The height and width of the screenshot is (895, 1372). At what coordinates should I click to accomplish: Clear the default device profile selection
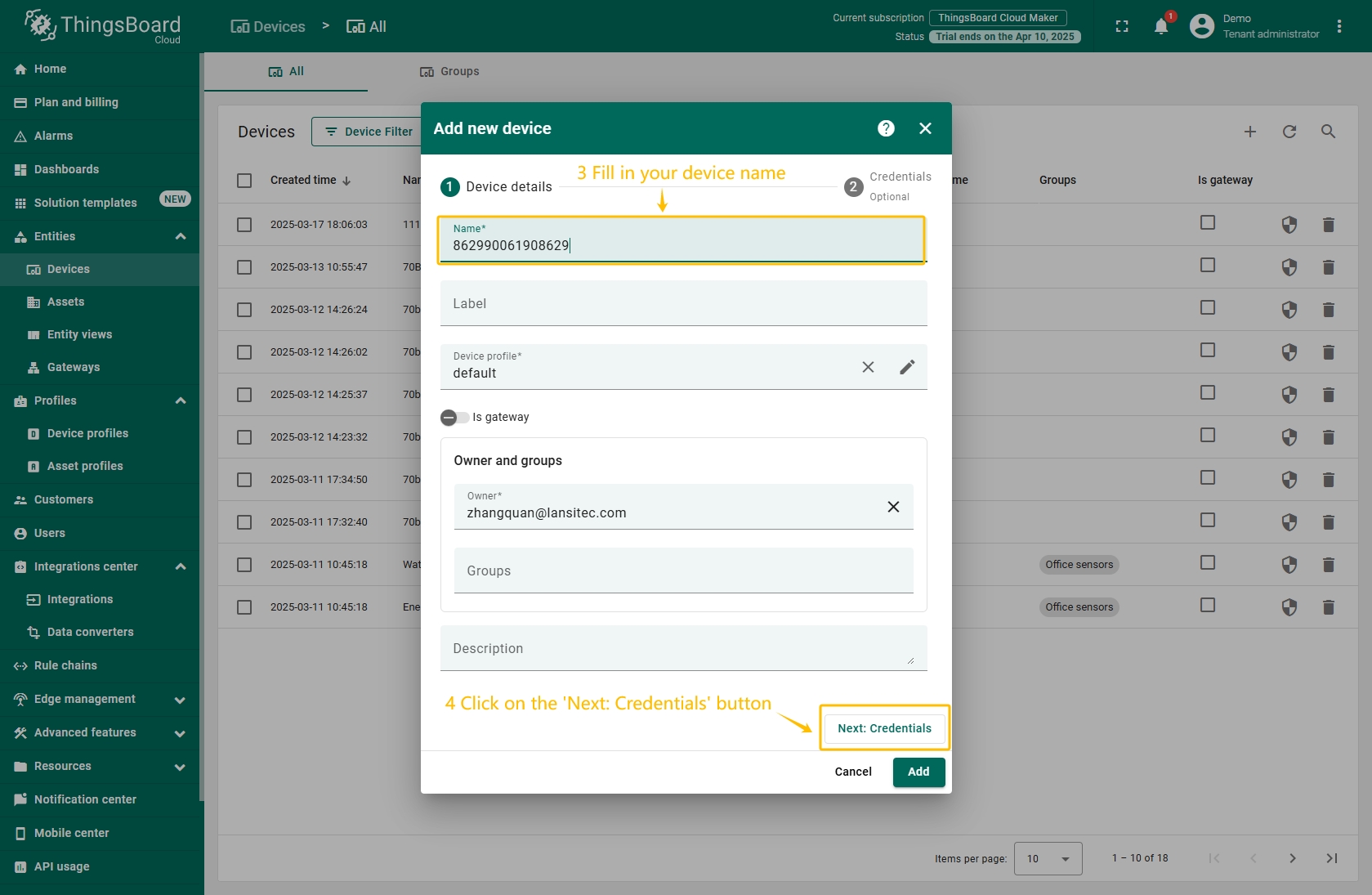pyautogui.click(x=868, y=367)
